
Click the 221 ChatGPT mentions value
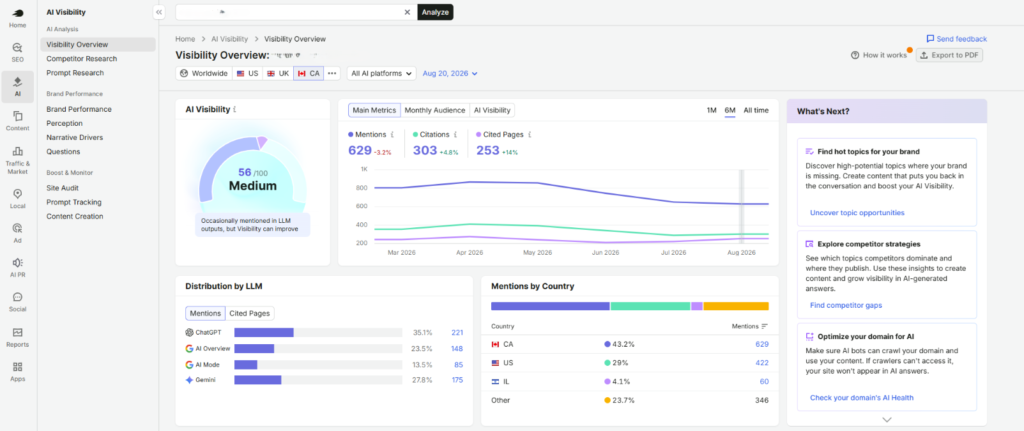[x=457, y=332]
